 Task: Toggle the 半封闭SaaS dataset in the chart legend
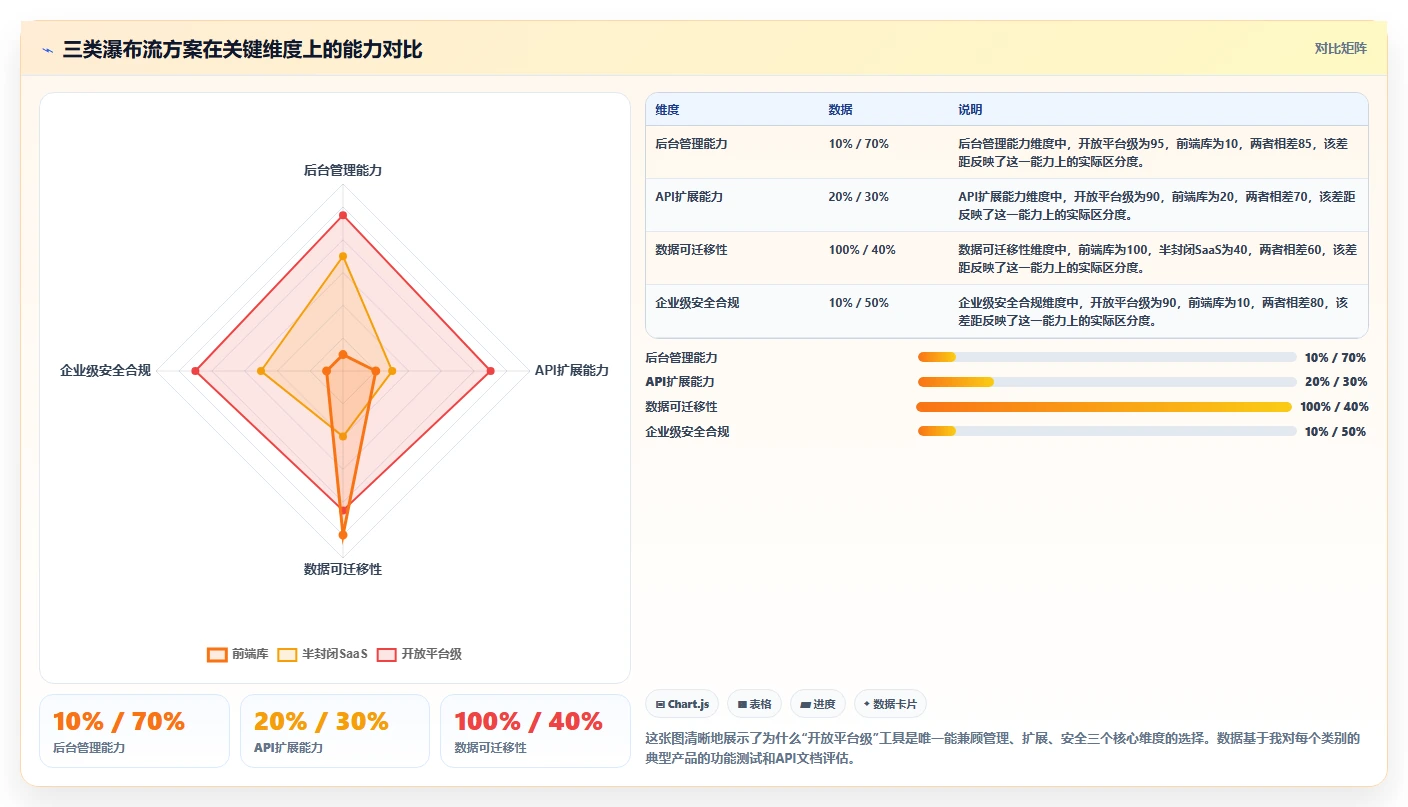click(x=323, y=654)
